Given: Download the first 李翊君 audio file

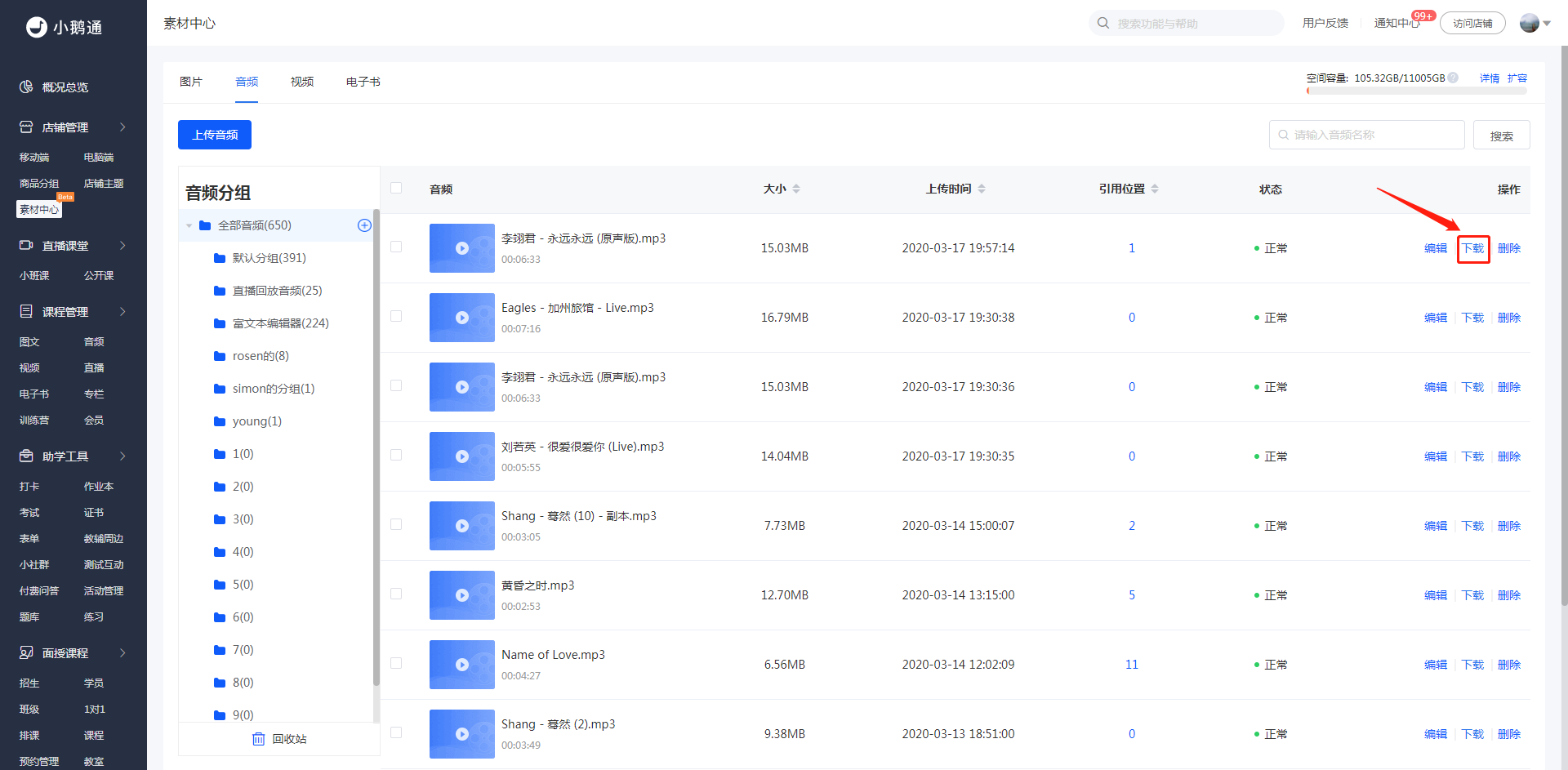Looking at the screenshot, I should tap(1473, 248).
